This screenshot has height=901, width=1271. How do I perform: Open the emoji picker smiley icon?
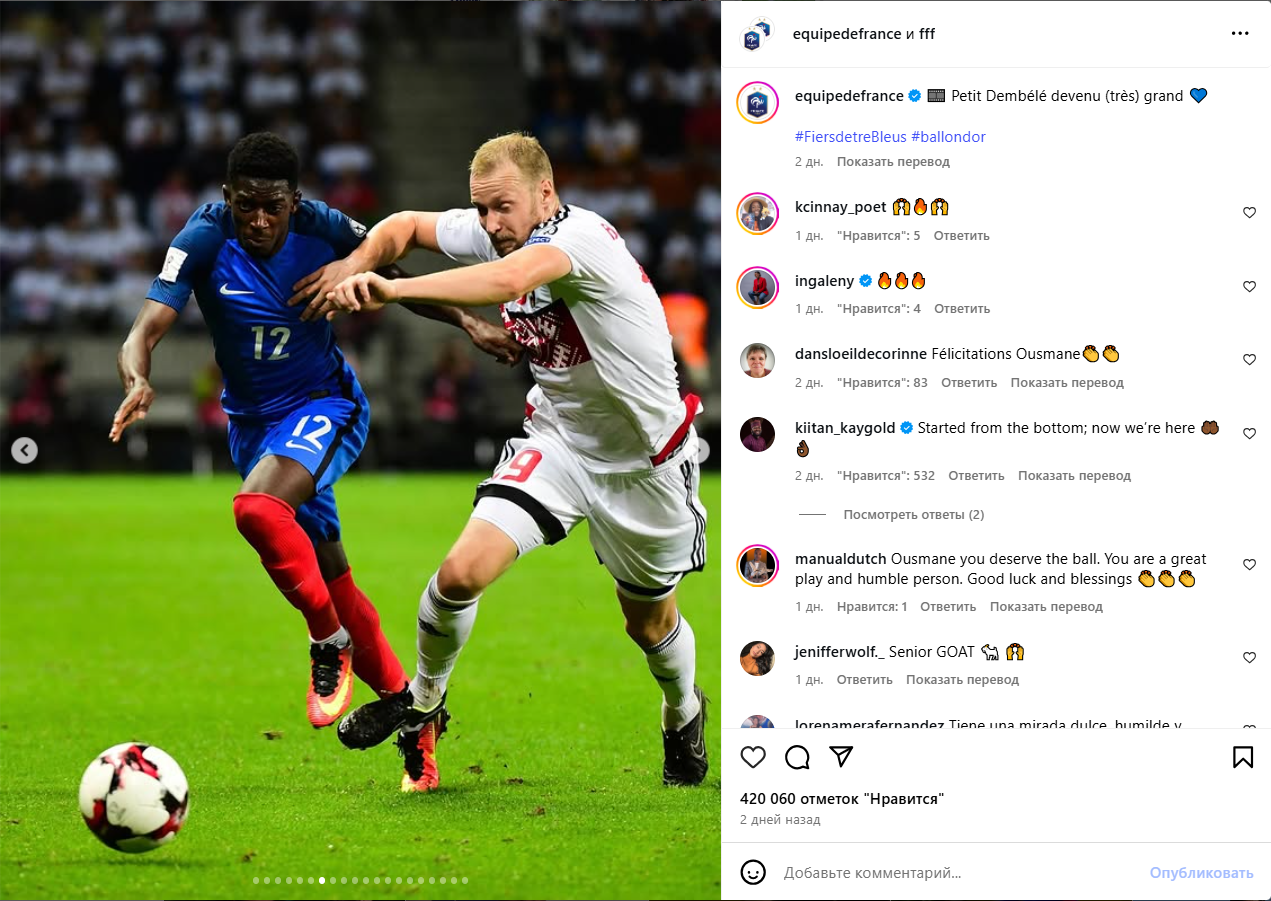coord(753,872)
